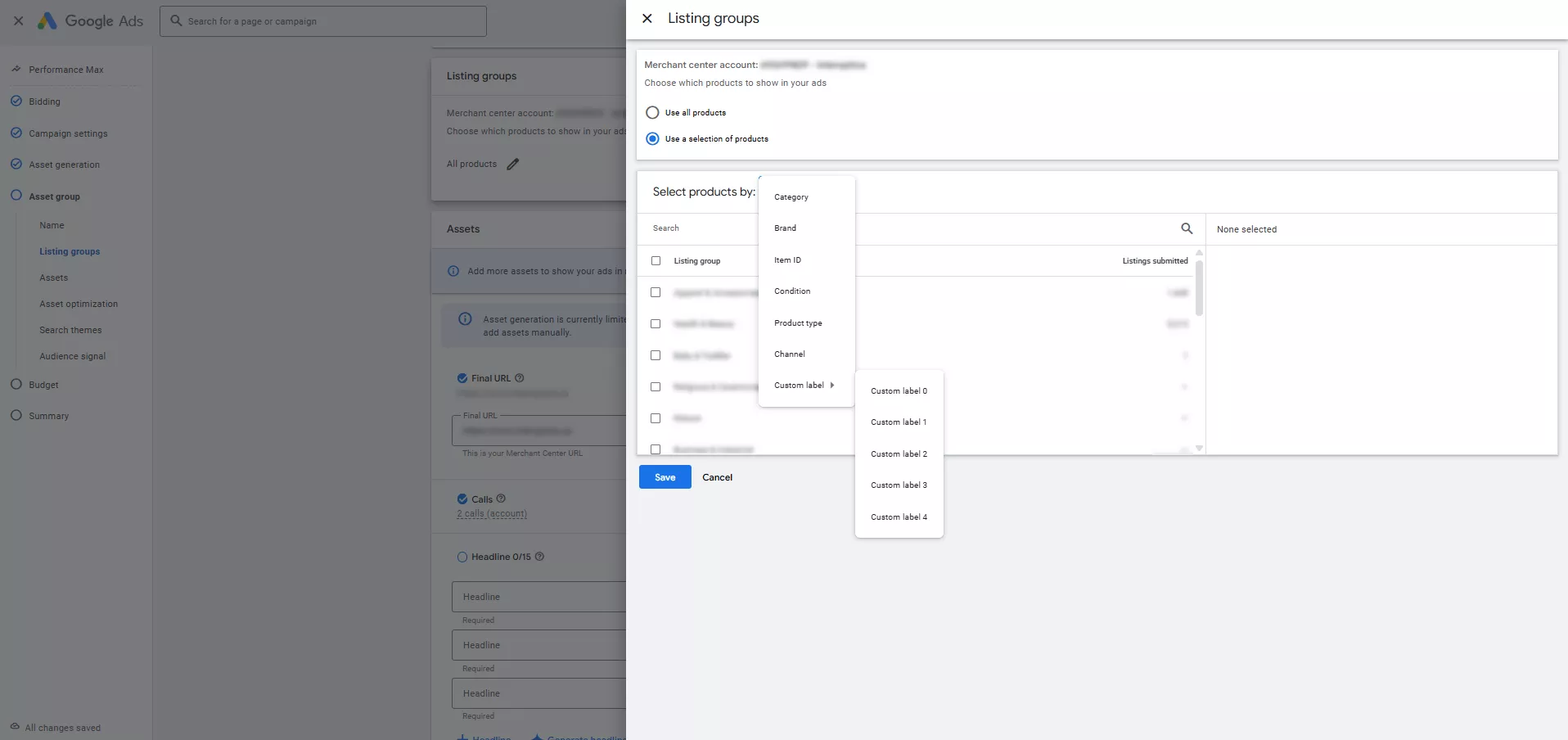
Task: Expand the Custom label submenu arrow
Action: pyautogui.click(x=832, y=386)
